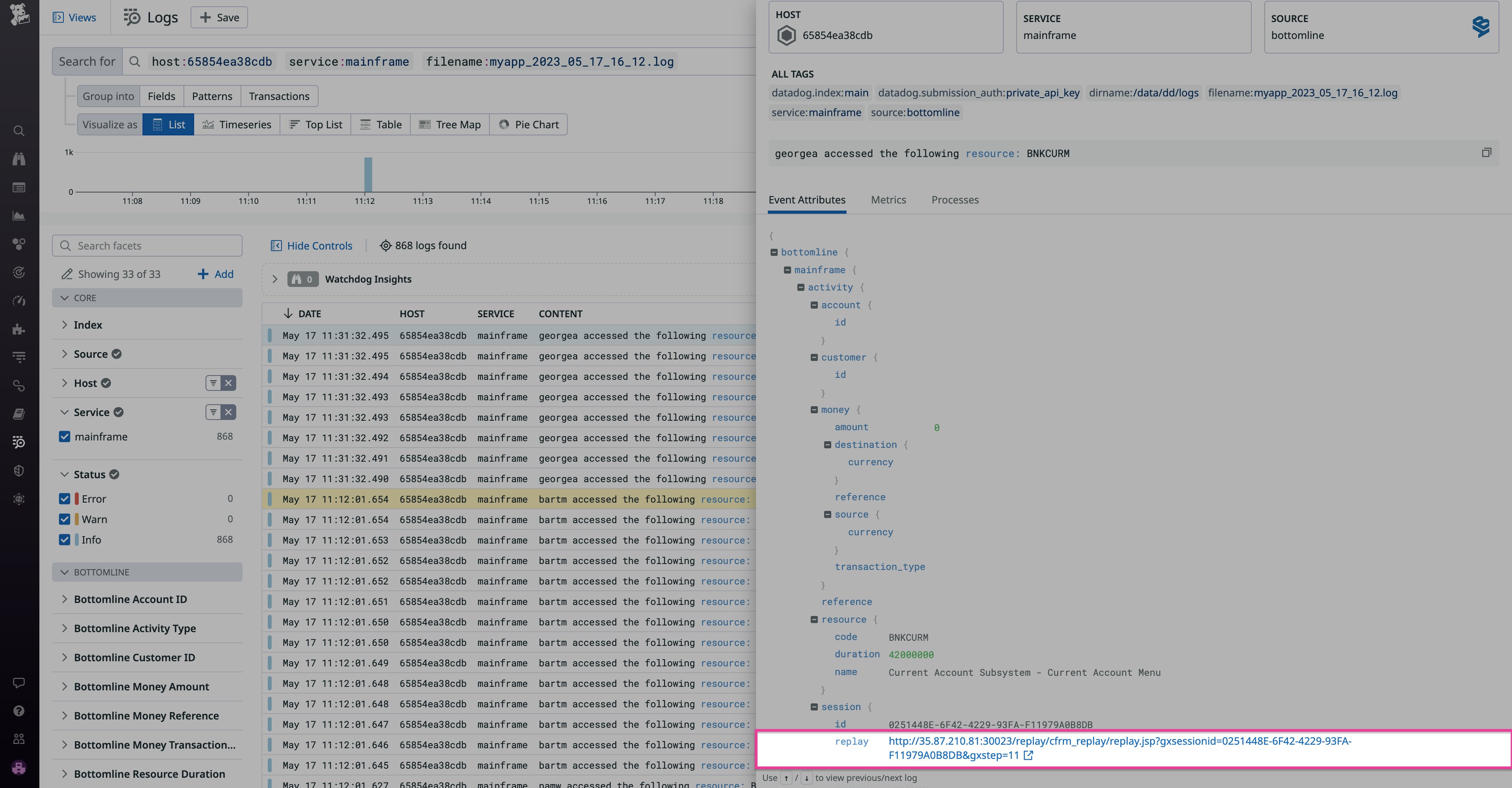Click the 11:12 bar on the timeline histogram
Image resolution: width=1512 pixels, height=788 pixels.
[367, 174]
